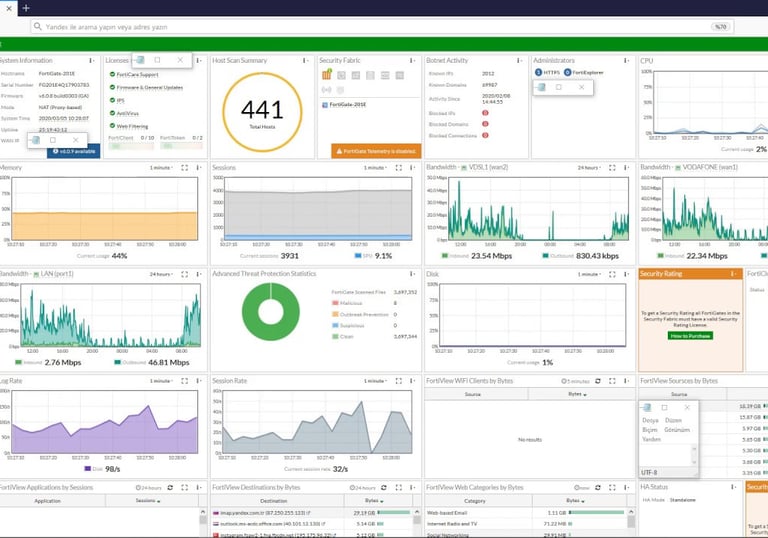Expand the Bandwidth LAN (port1) widget fullscreen
The width and height of the screenshot is (768, 538).
tap(185, 274)
